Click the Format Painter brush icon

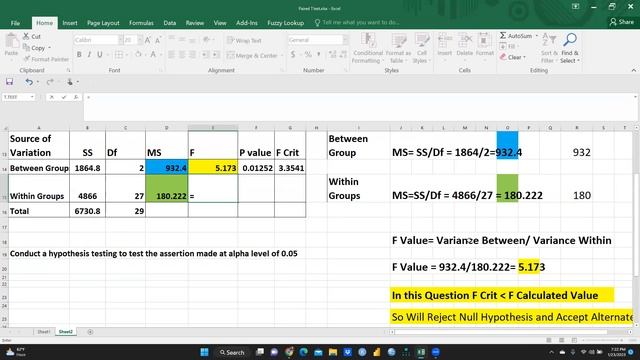coord(27,59)
